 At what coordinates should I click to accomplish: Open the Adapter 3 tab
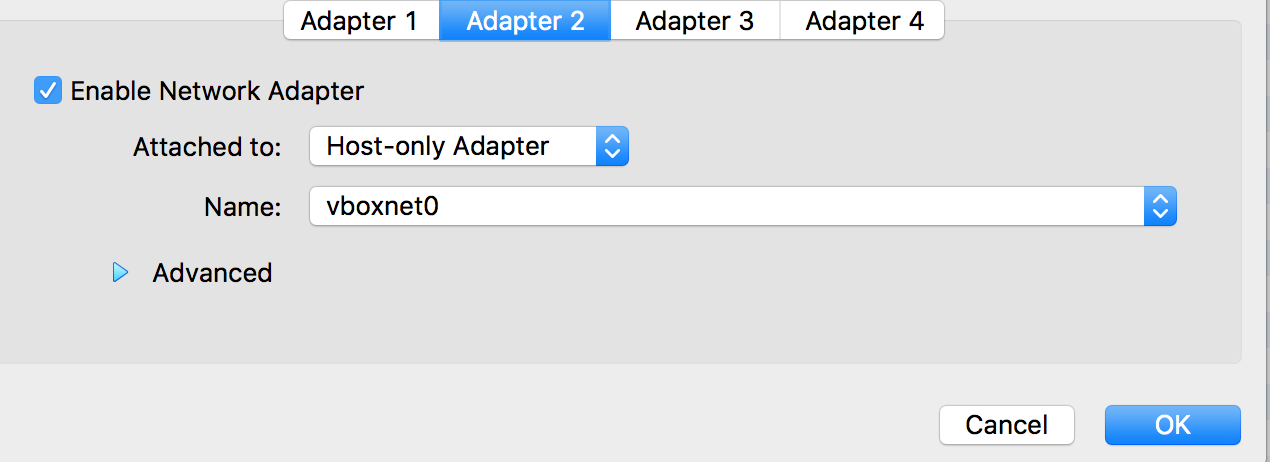695,21
